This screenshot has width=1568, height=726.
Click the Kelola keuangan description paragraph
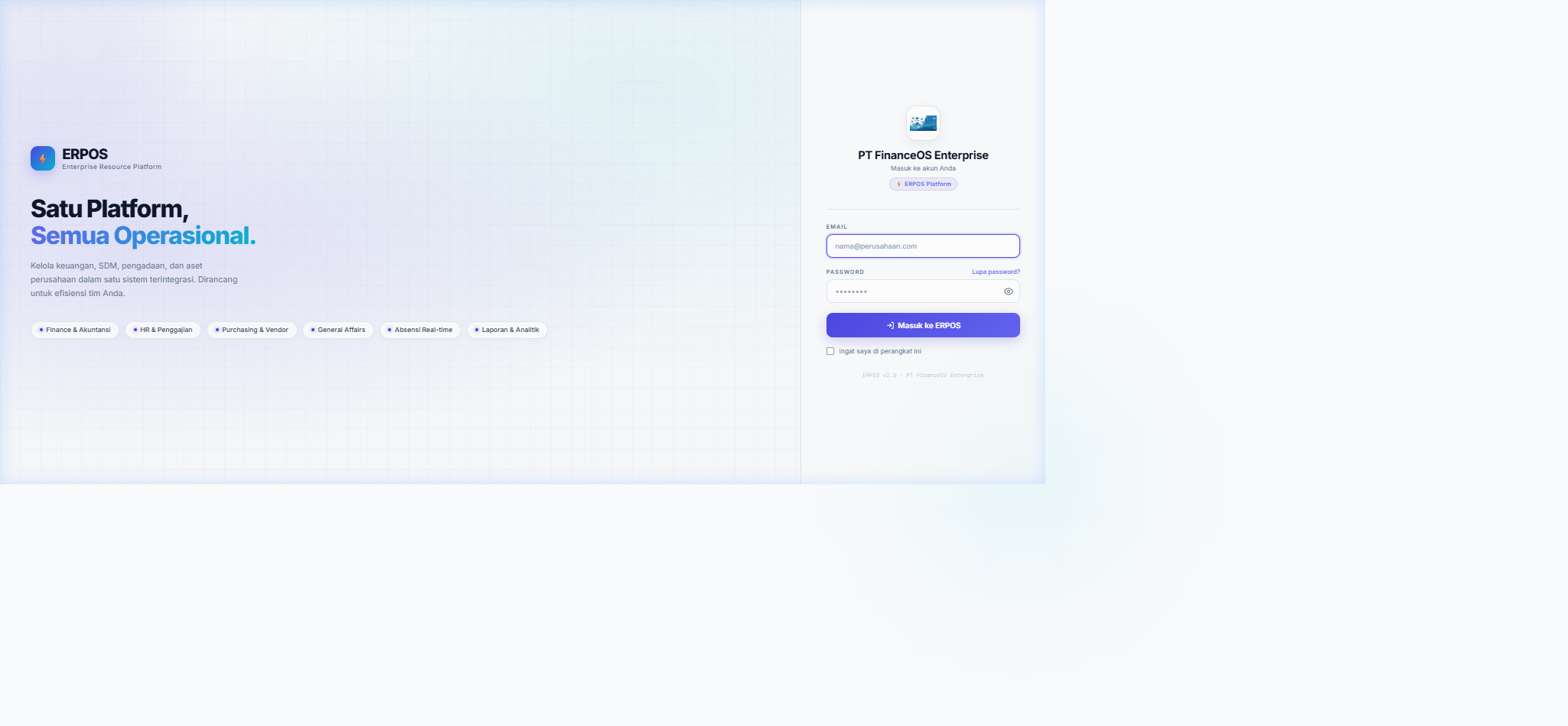pyautogui.click(x=134, y=279)
